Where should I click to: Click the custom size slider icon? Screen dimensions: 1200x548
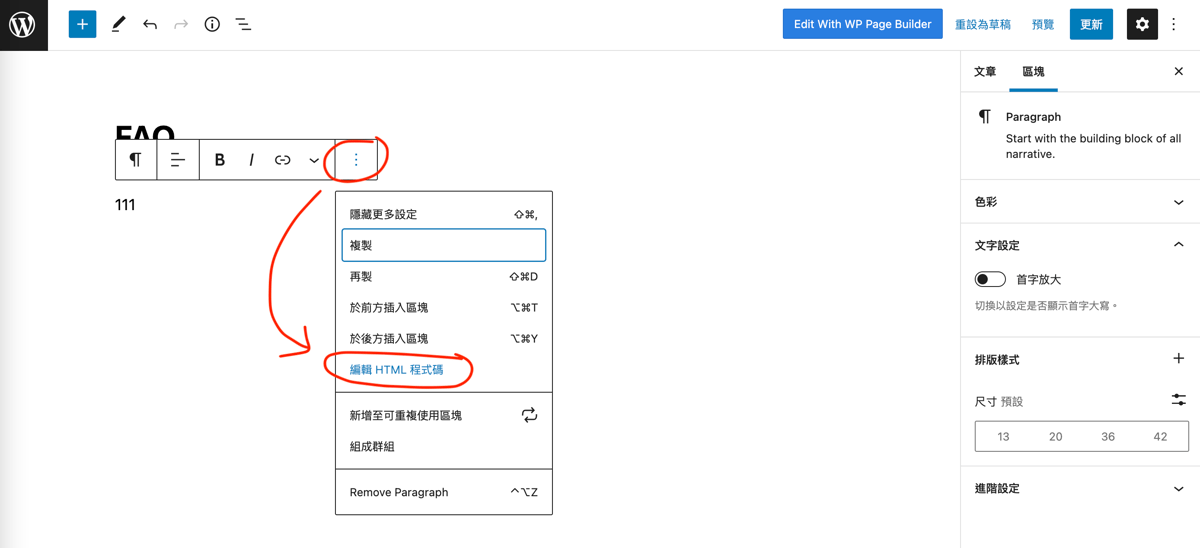coord(1178,400)
